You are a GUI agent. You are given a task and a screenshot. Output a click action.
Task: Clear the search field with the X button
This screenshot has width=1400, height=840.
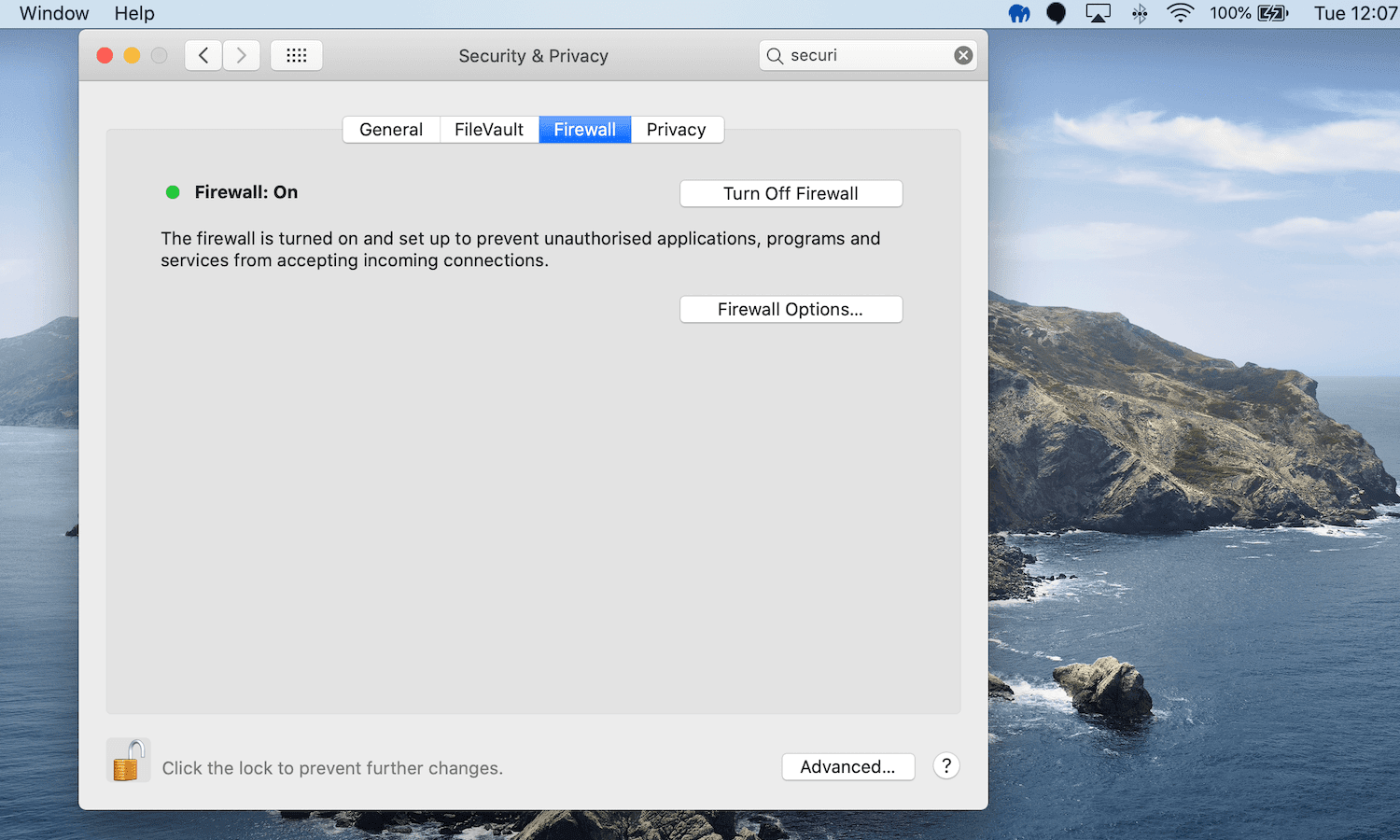pos(963,54)
